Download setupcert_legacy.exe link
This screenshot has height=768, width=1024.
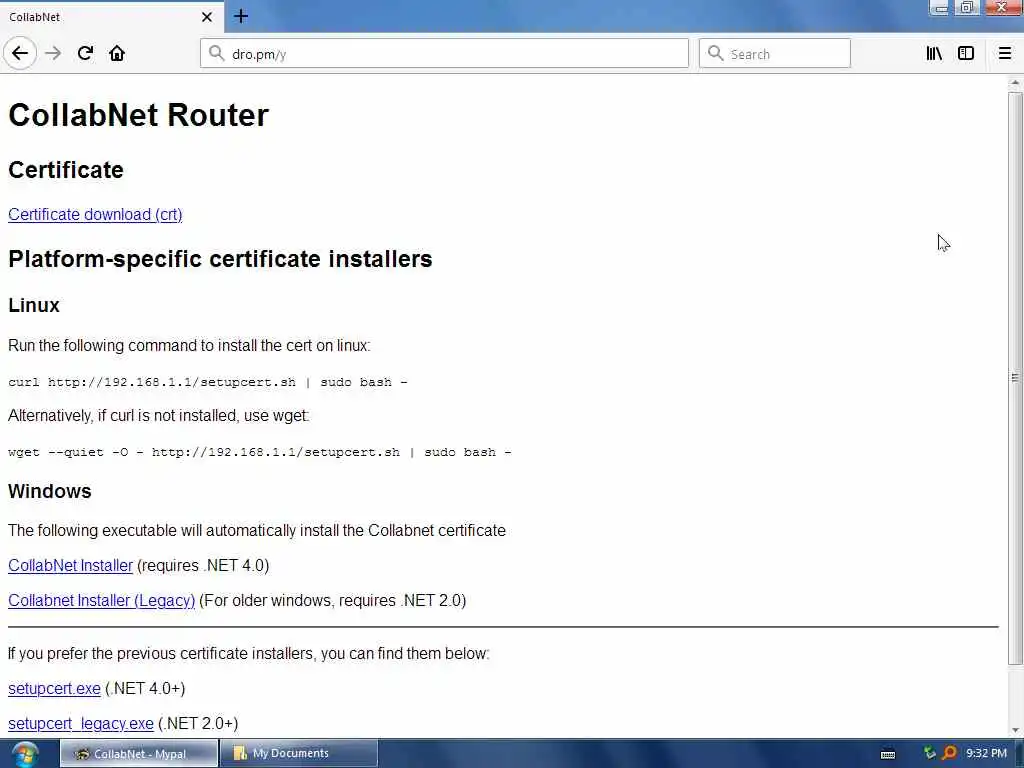coord(81,724)
